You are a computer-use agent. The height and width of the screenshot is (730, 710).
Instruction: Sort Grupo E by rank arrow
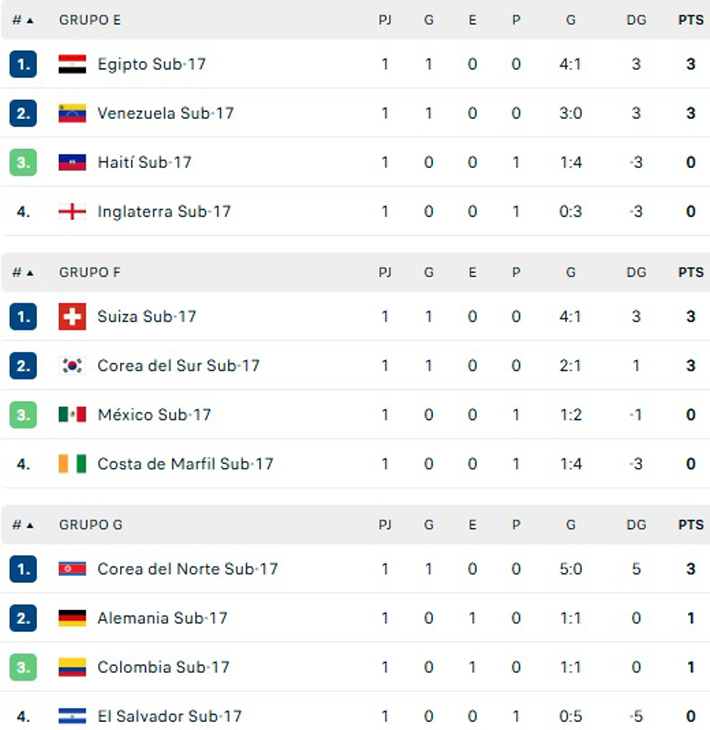(x=29, y=20)
